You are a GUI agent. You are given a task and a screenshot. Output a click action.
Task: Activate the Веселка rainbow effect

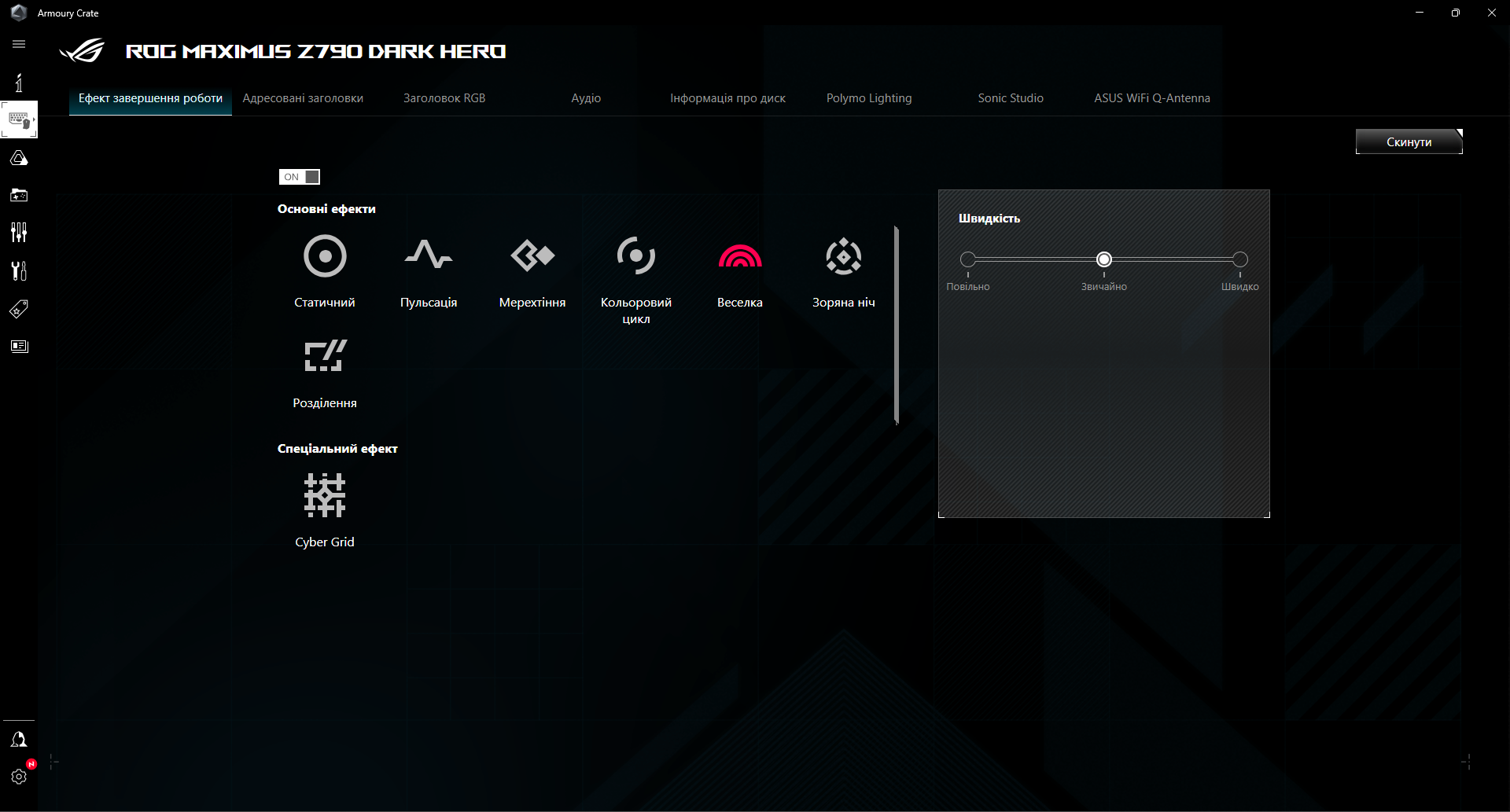point(739,255)
